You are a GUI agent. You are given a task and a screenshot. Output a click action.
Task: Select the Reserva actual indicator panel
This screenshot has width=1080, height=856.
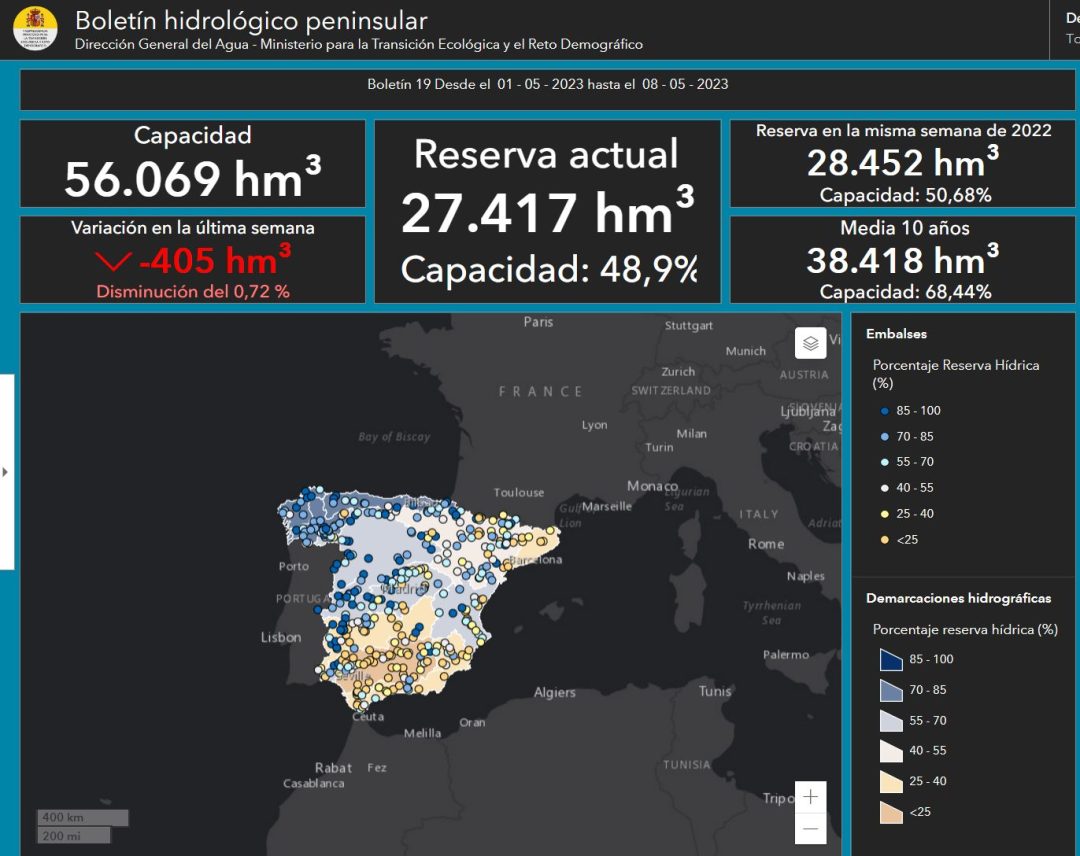[x=547, y=211]
